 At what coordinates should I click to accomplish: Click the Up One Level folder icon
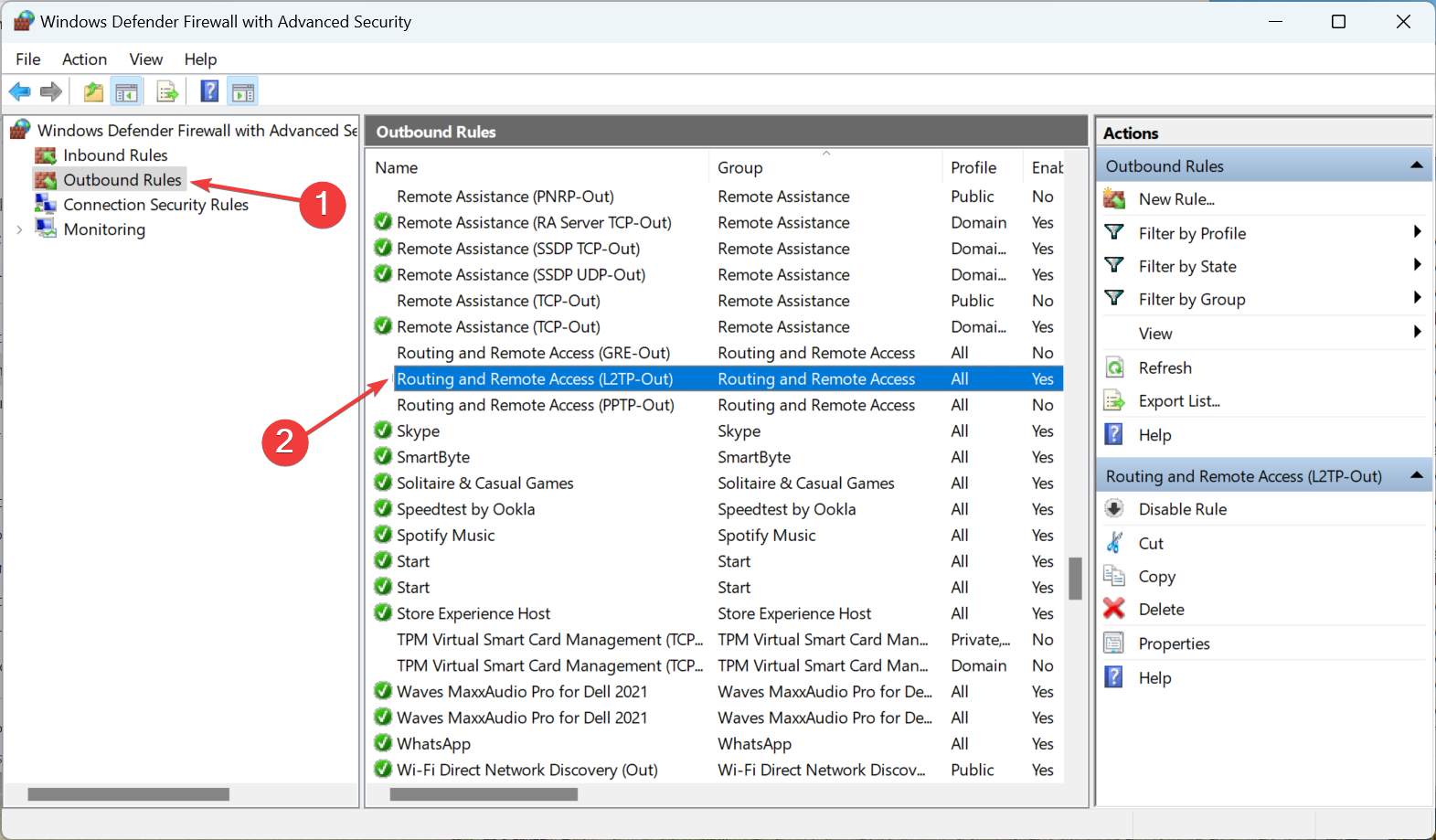[93, 91]
